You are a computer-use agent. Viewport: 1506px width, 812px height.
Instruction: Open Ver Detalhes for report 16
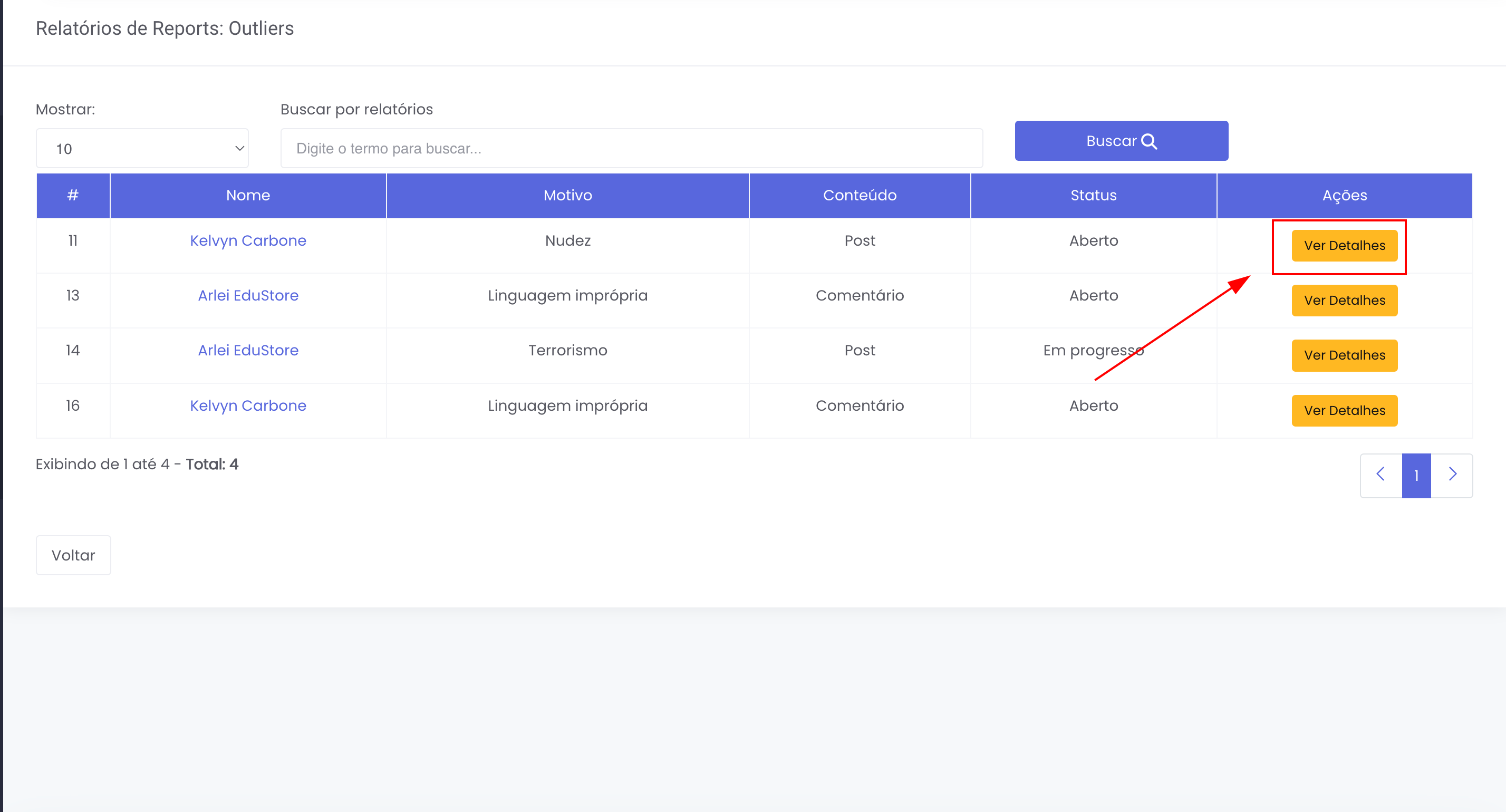(x=1344, y=410)
